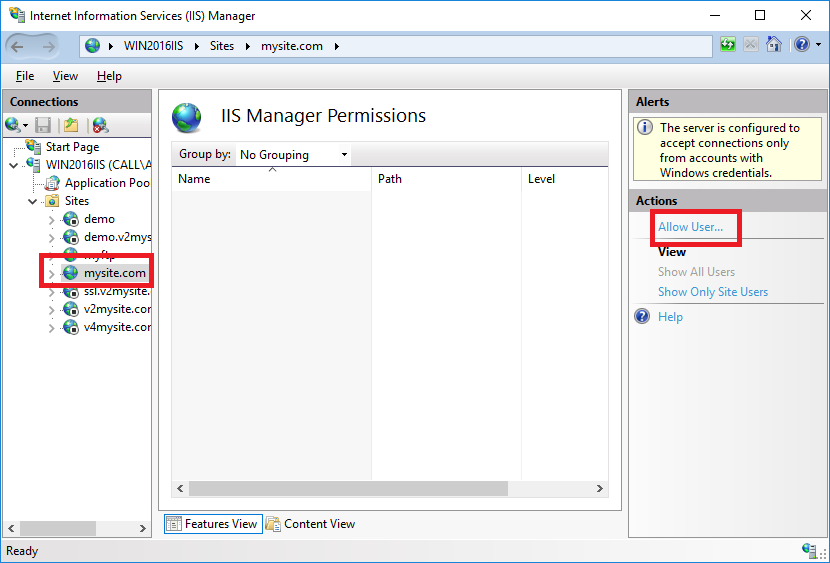The width and height of the screenshot is (830, 563).
Task: Expand the mysite.com node
Action: coord(51,274)
